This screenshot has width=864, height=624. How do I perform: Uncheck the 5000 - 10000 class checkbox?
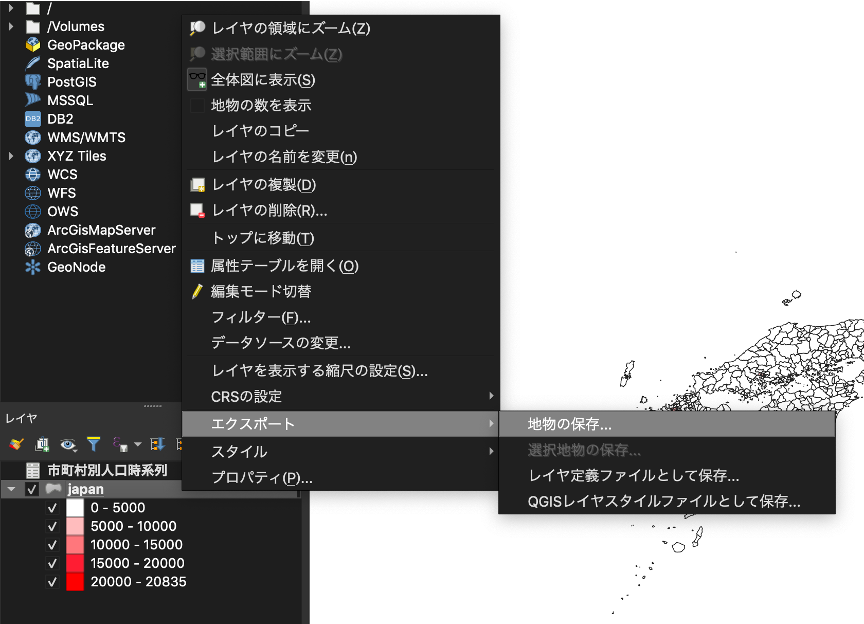click(x=52, y=526)
